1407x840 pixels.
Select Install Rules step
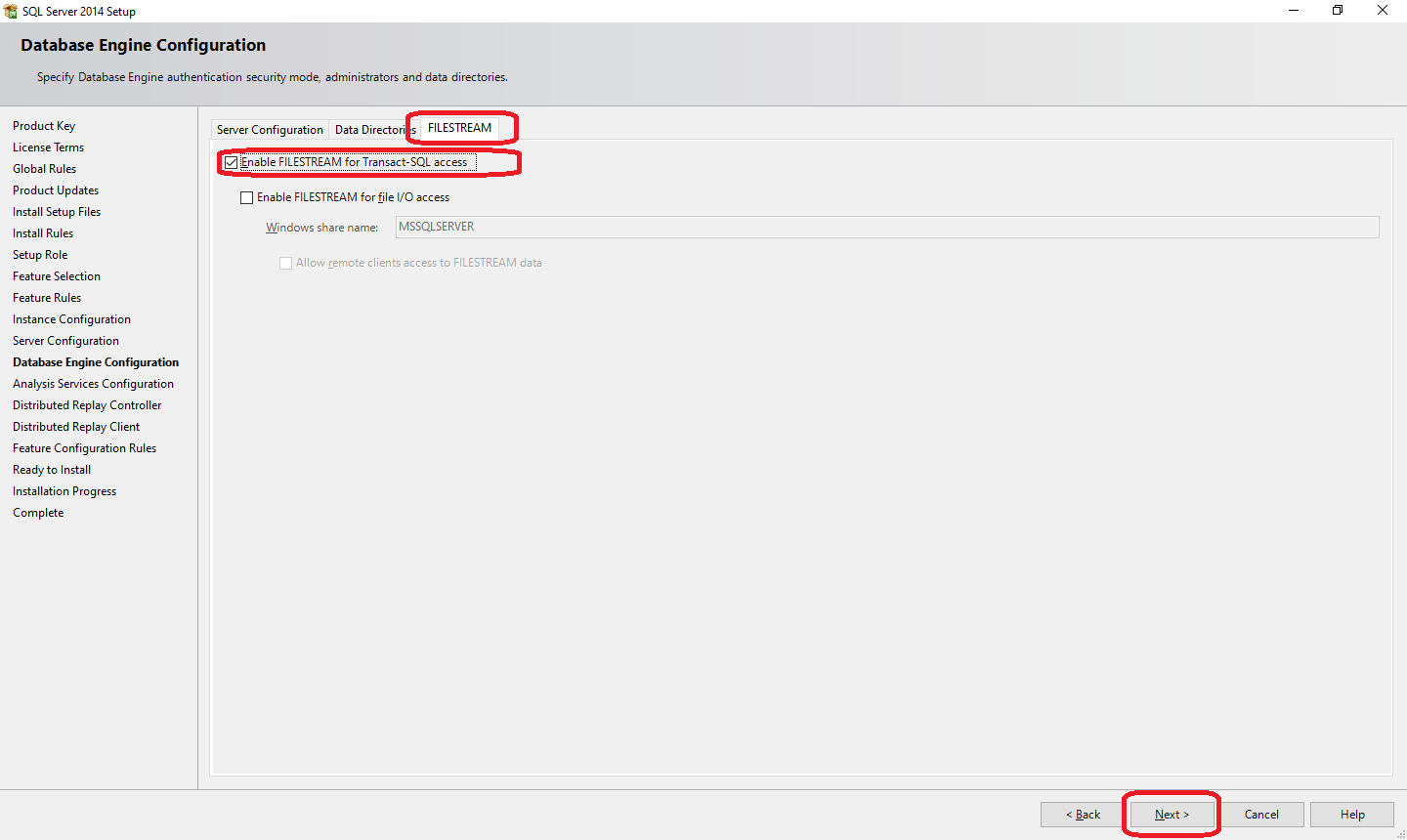[x=43, y=233]
